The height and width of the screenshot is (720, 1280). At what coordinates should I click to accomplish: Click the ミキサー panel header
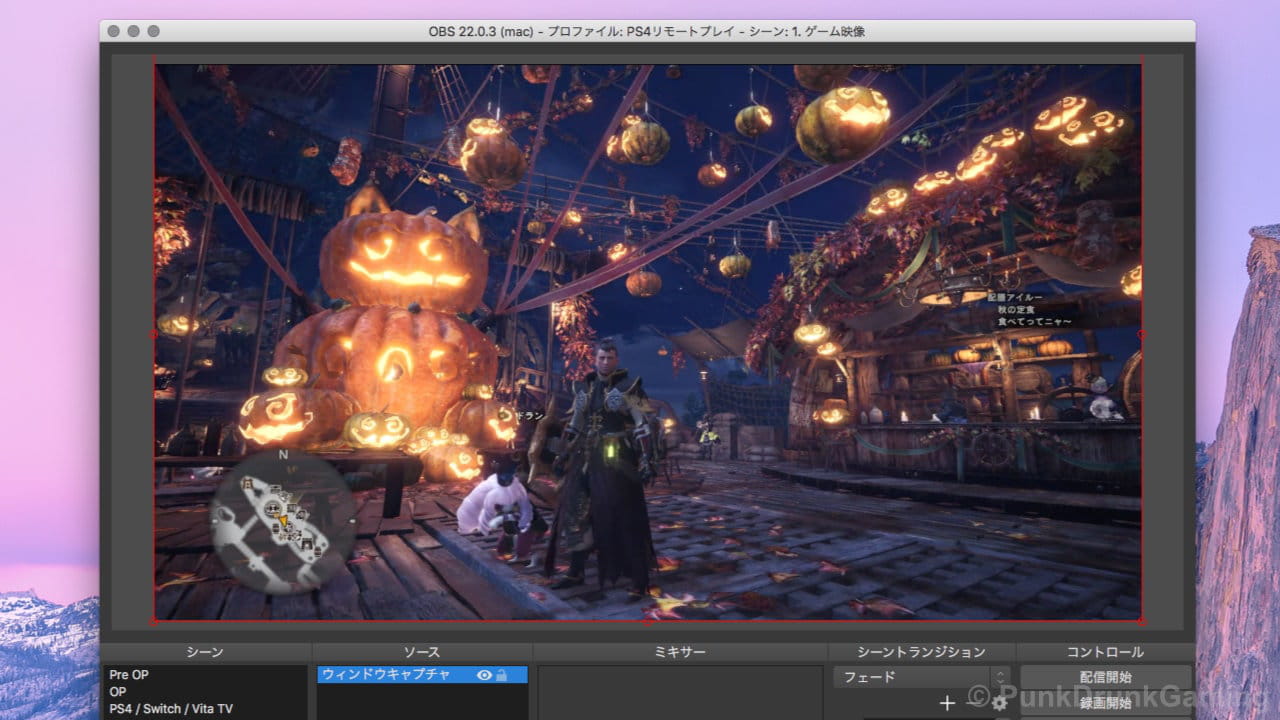(x=680, y=652)
